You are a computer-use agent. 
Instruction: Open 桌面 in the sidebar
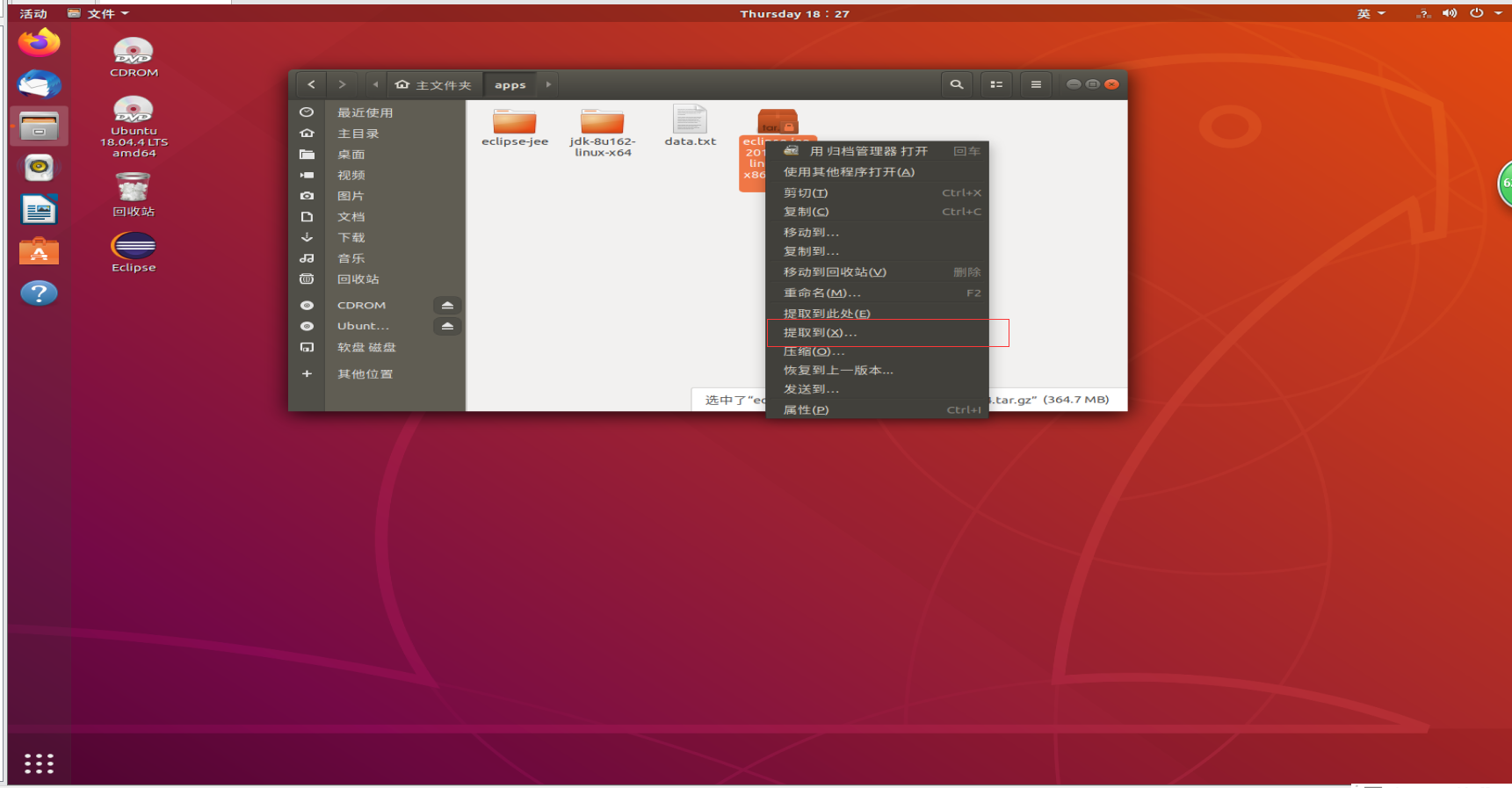(378, 155)
